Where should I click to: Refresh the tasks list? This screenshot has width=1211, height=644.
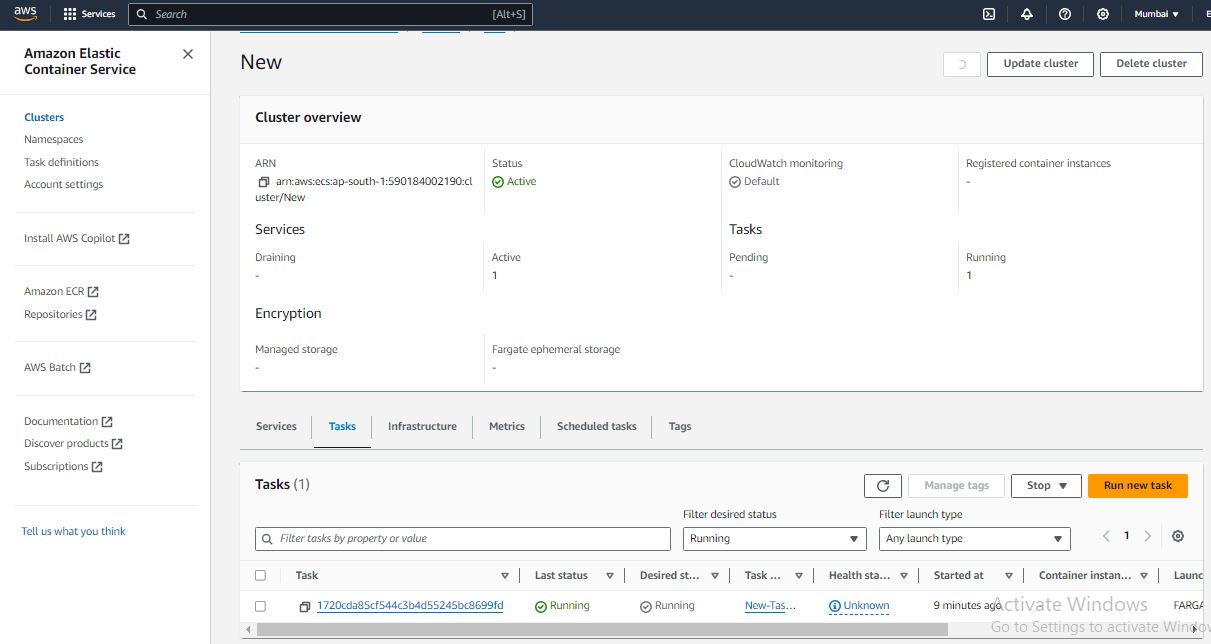(x=882, y=486)
